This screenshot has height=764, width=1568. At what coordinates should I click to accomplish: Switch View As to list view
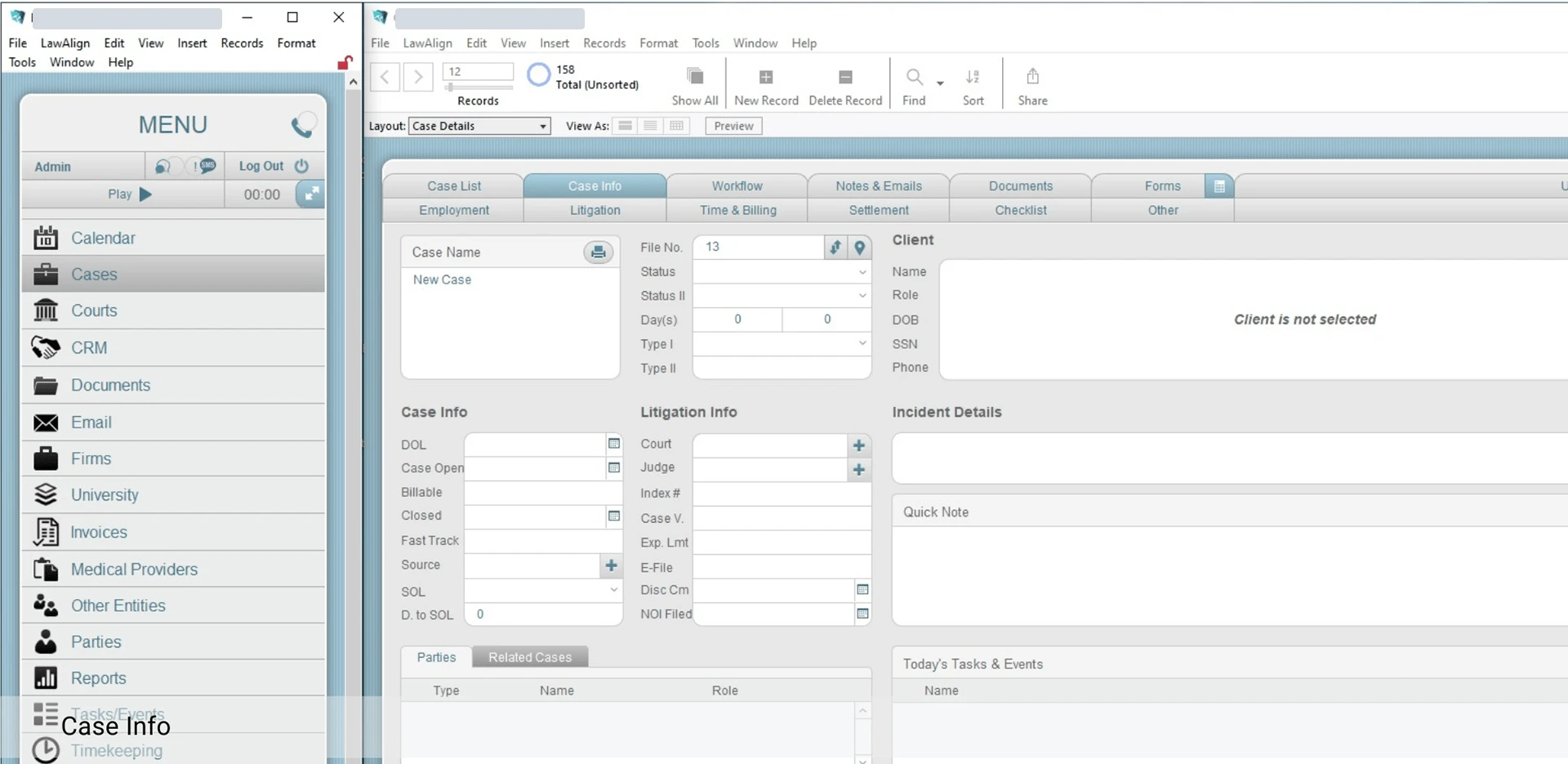pyautogui.click(x=651, y=126)
